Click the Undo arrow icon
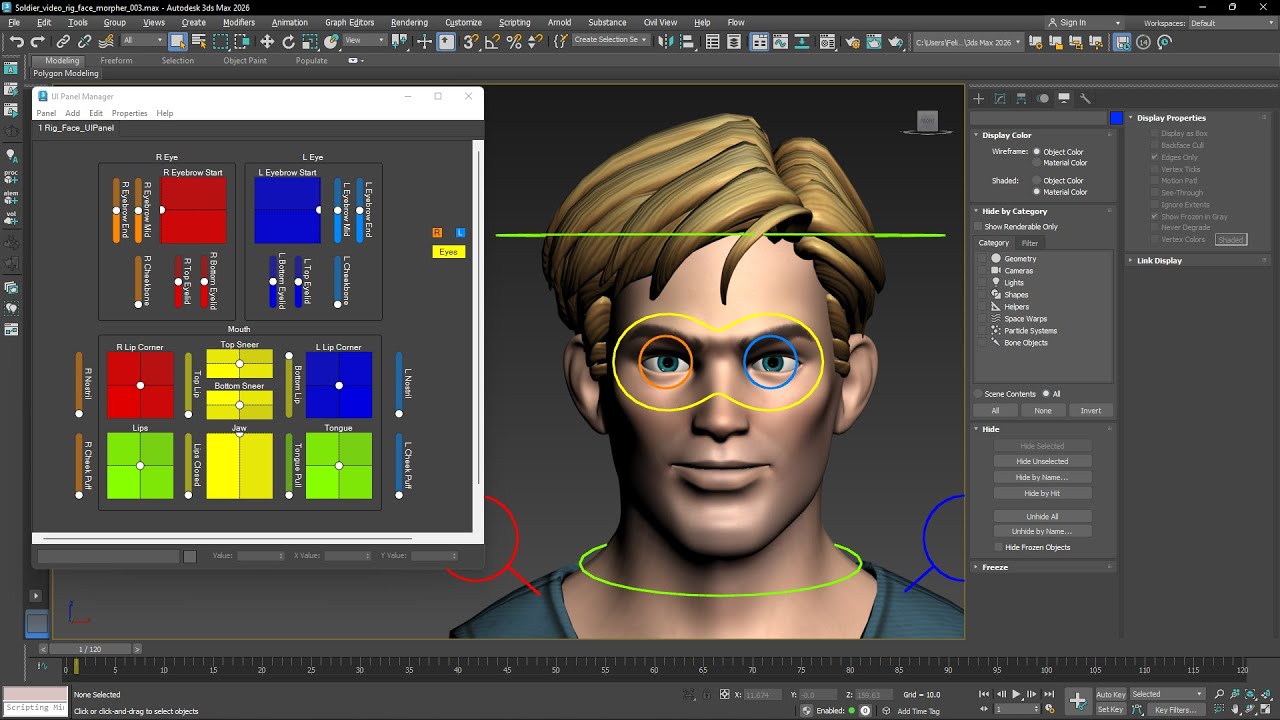The width and height of the screenshot is (1280, 720). point(17,42)
